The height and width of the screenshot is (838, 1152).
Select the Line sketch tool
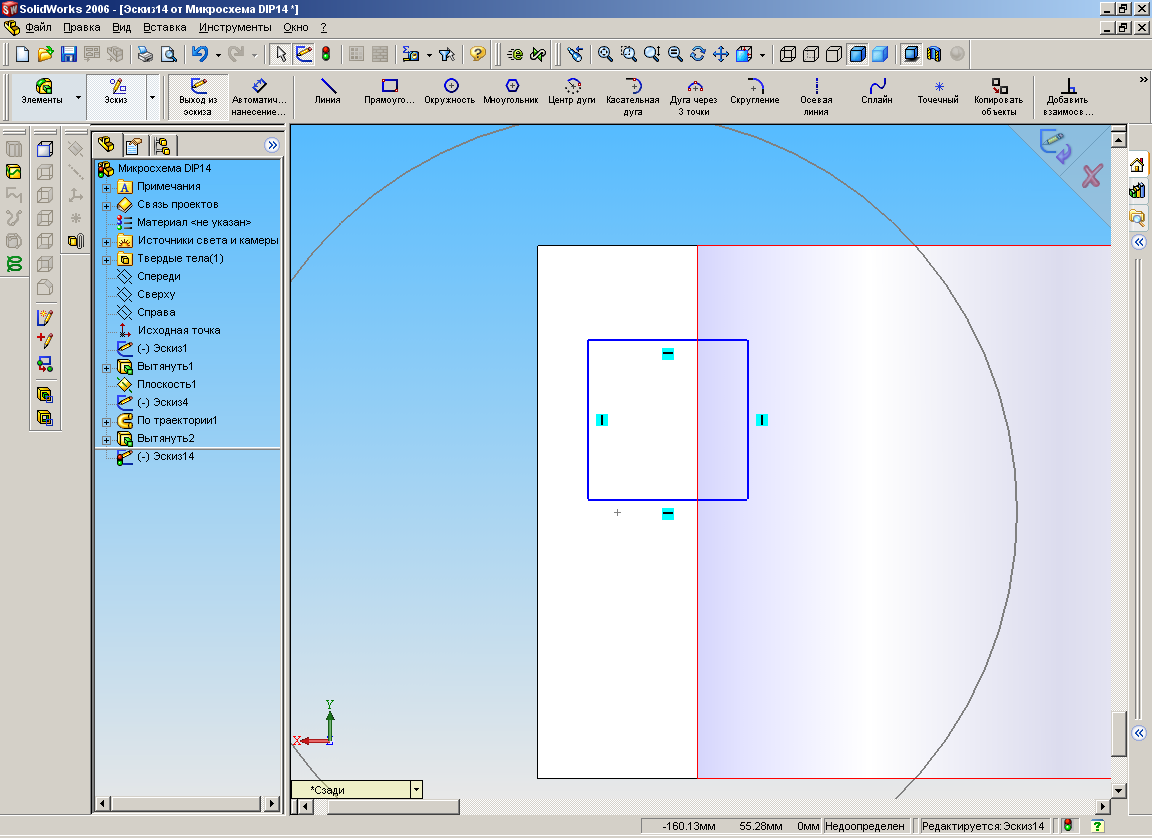tap(328, 93)
